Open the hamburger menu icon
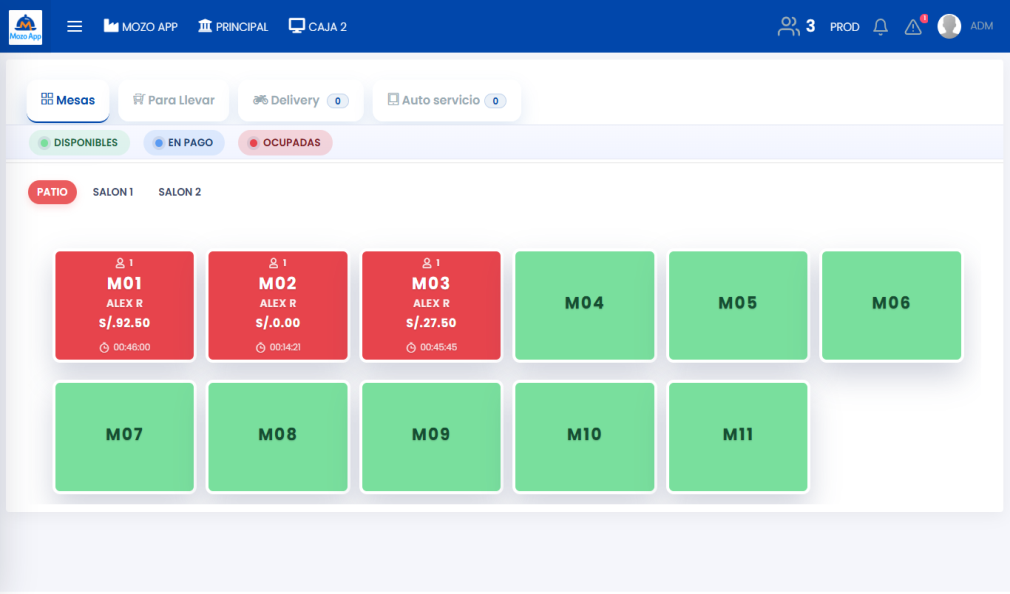 pos(74,26)
